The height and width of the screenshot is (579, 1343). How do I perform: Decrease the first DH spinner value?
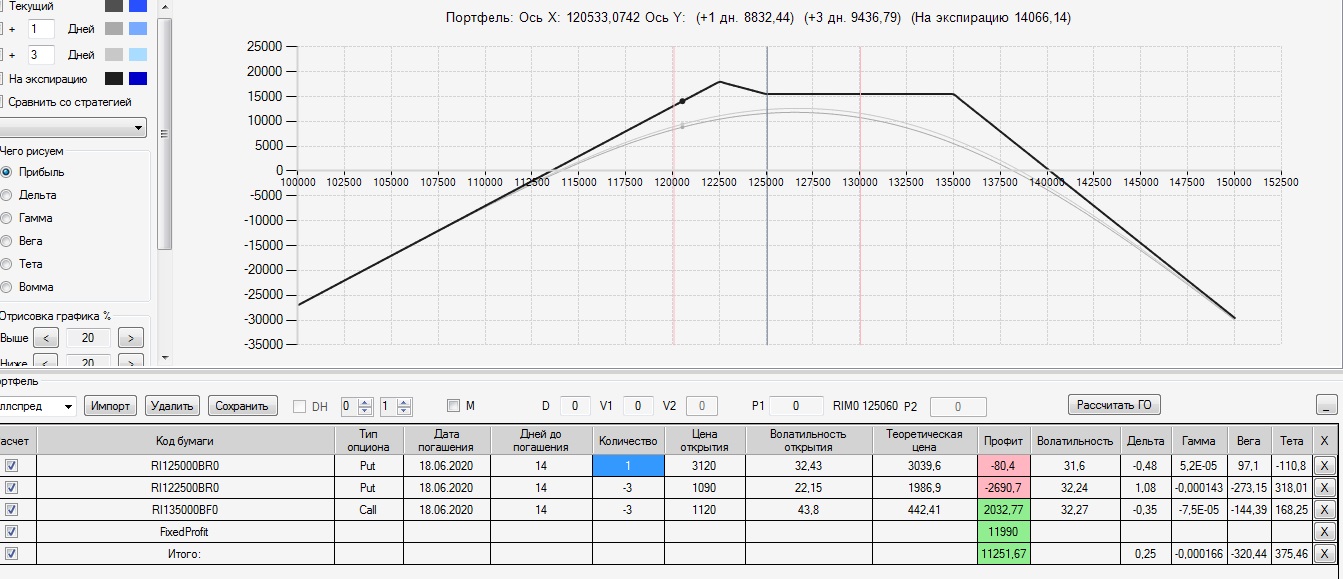[x=365, y=411]
